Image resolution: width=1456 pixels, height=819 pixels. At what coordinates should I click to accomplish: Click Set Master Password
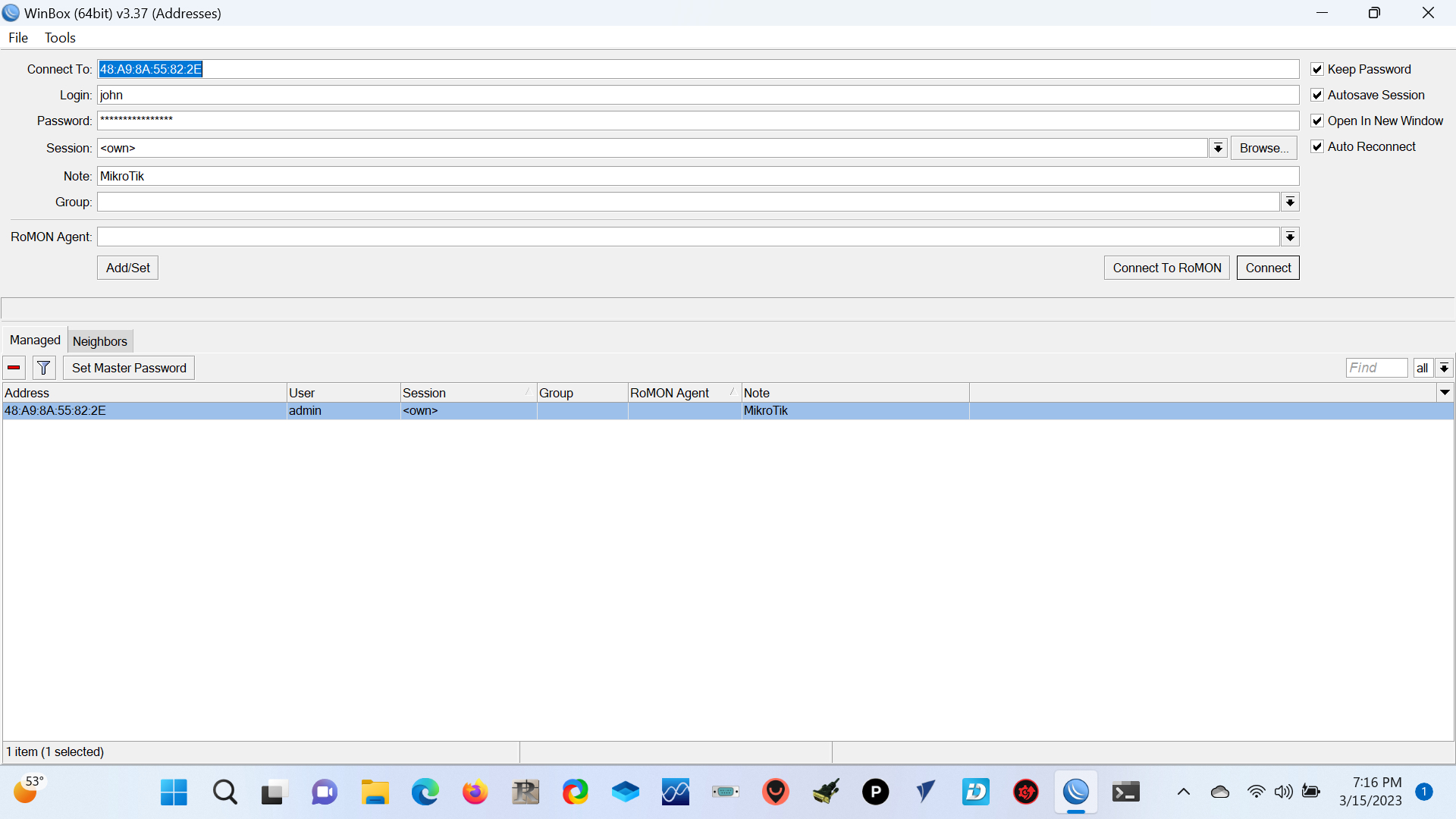point(128,368)
